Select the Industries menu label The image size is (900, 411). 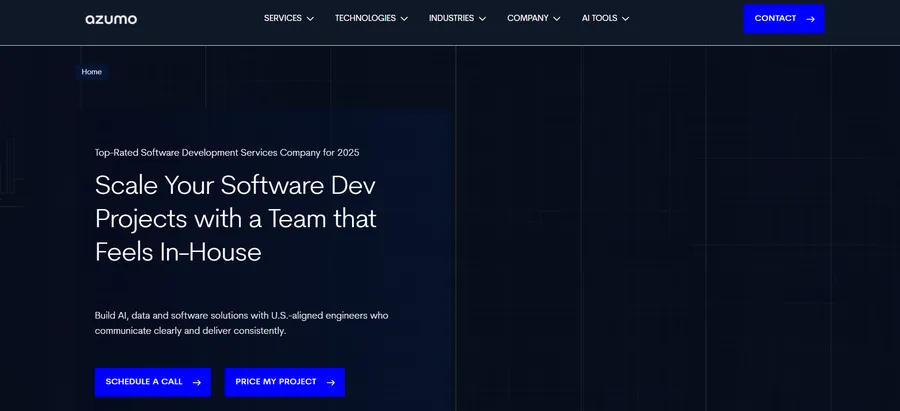click(451, 18)
